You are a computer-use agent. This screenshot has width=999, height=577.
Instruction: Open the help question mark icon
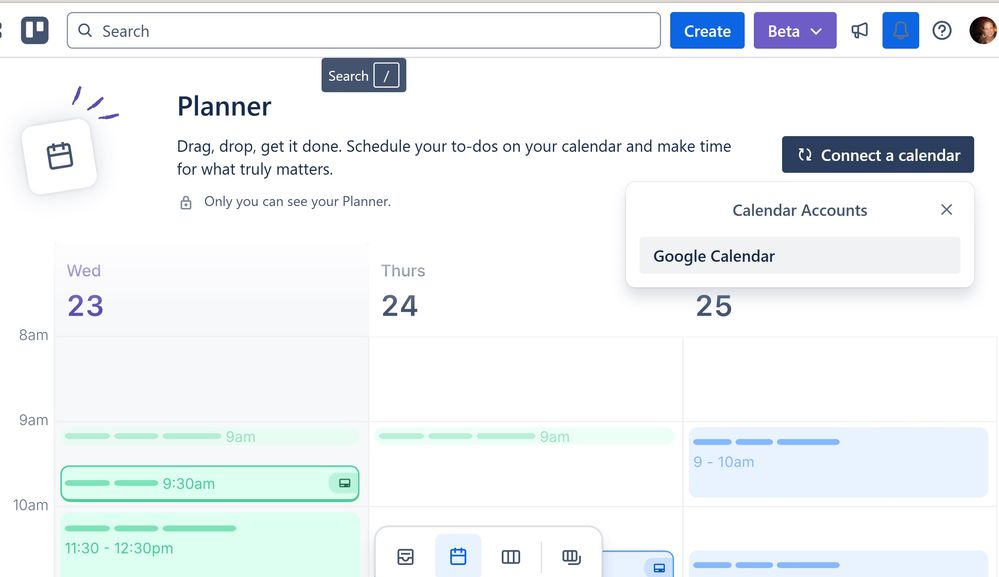942,31
